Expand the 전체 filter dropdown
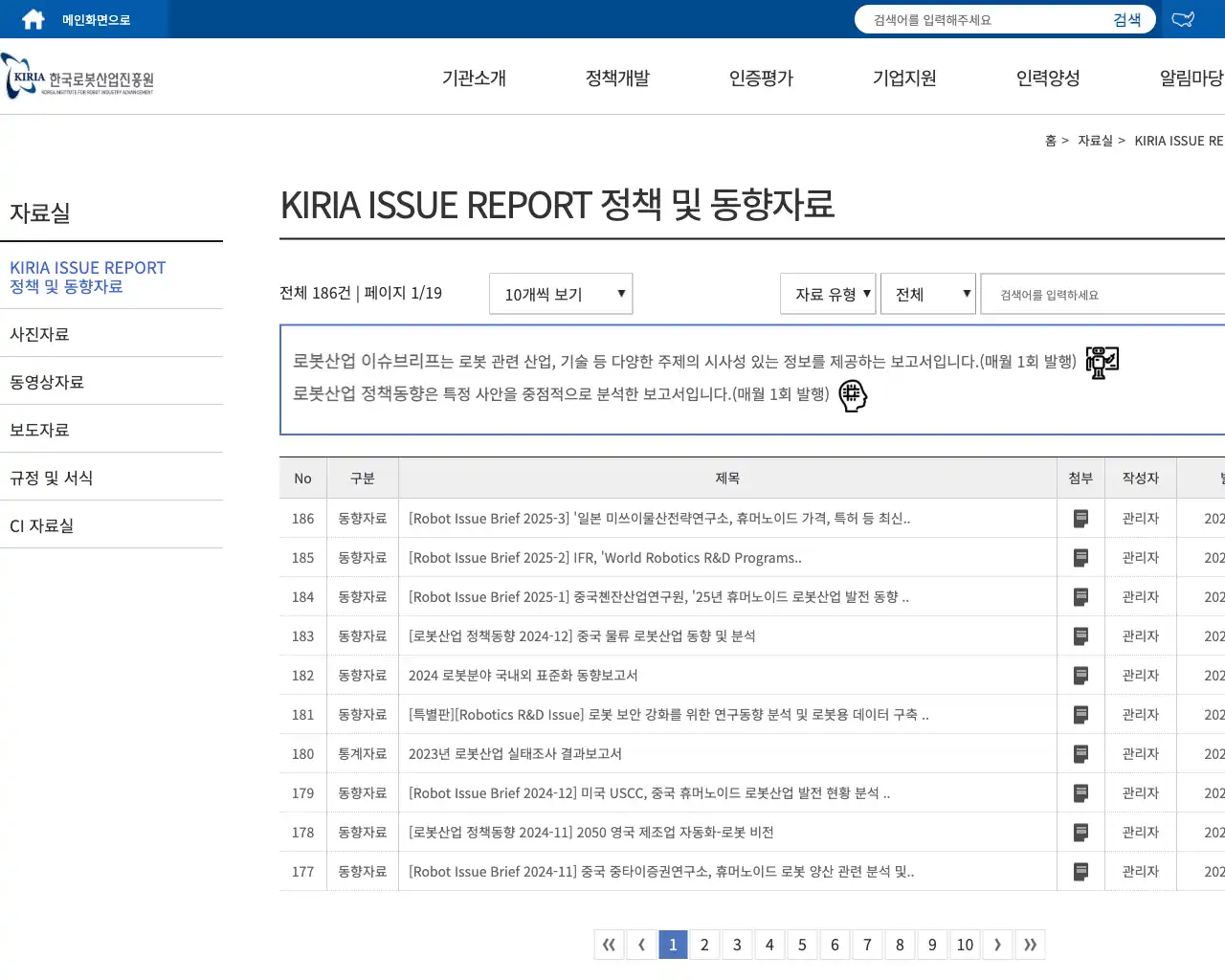1225x980 pixels. point(927,294)
